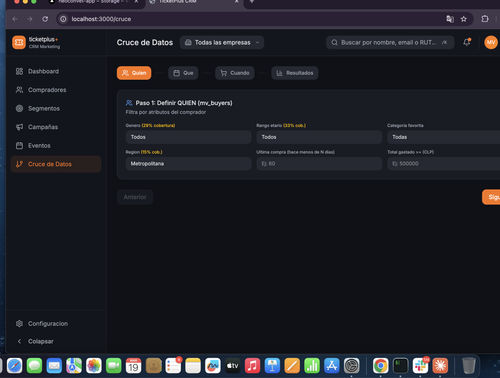Image resolution: width=500 pixels, height=378 pixels.
Task: Open Terminal from the dock
Action: 400,366
